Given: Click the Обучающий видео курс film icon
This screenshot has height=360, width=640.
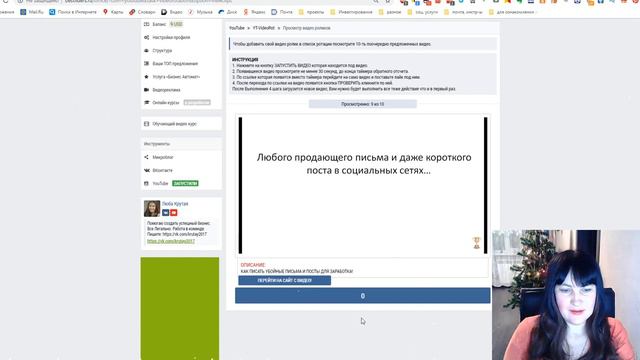Looking at the screenshot, I should coord(147,124).
